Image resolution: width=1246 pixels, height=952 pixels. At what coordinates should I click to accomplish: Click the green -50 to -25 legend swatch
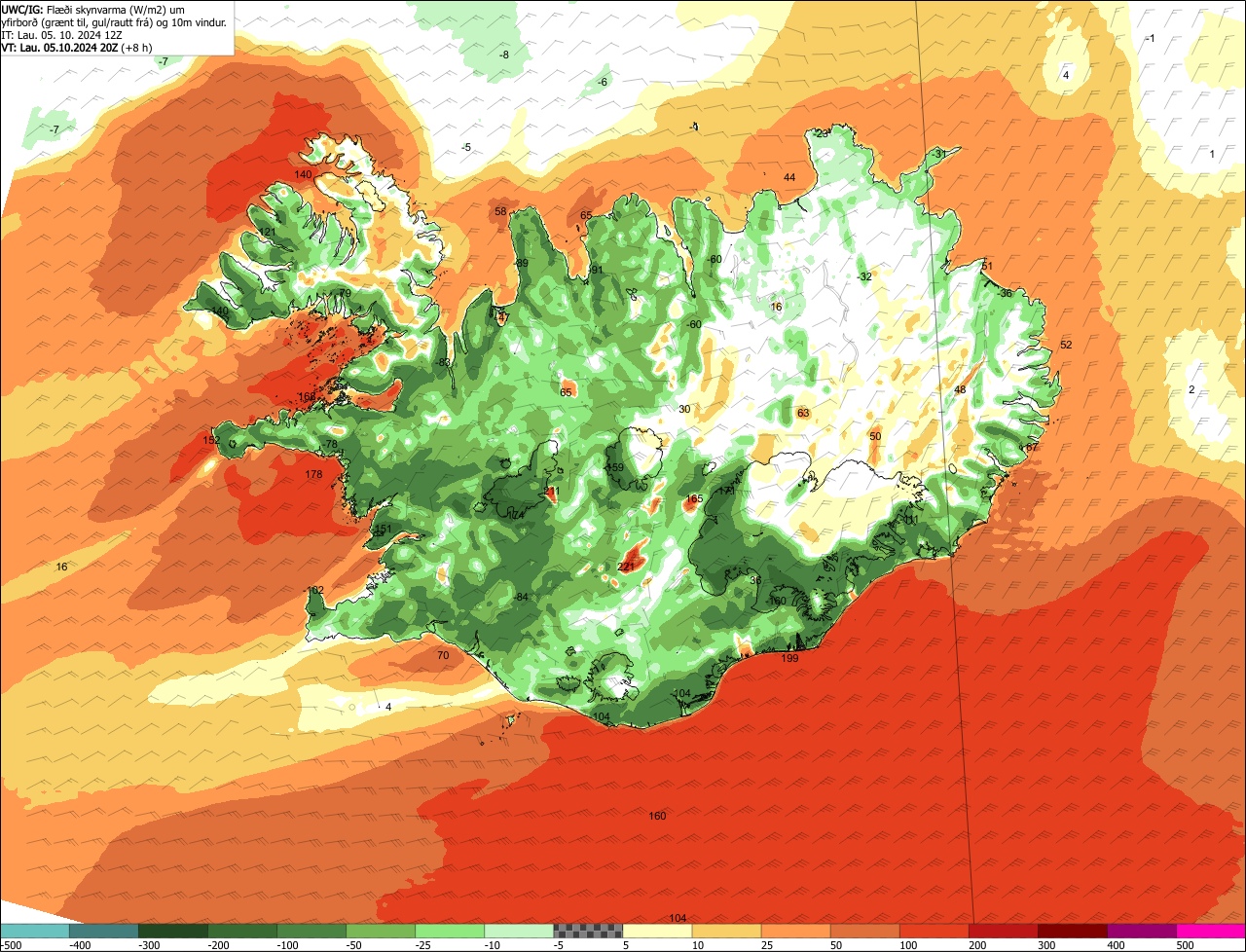click(381, 931)
